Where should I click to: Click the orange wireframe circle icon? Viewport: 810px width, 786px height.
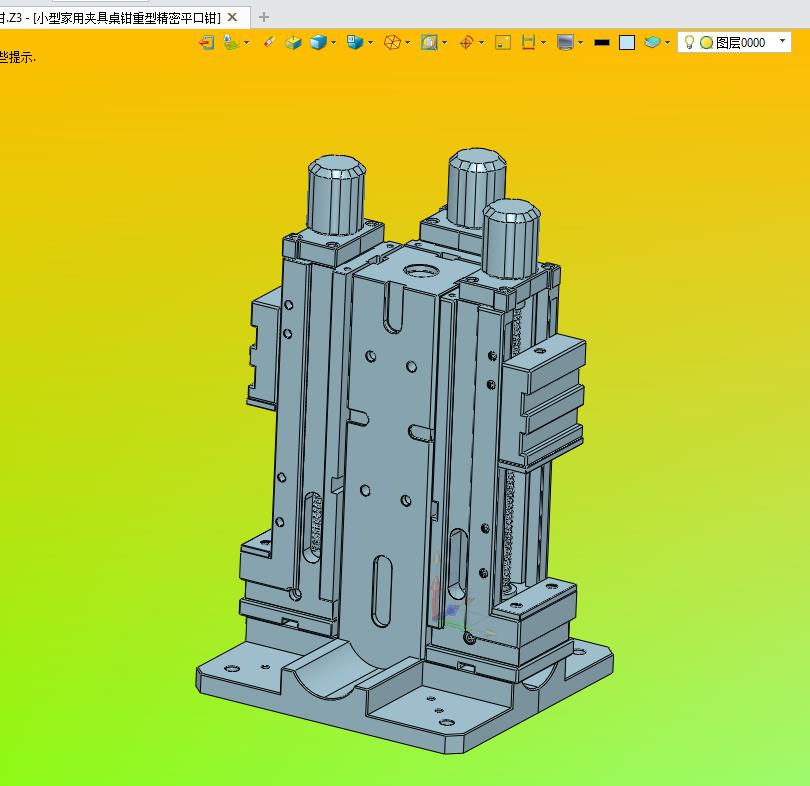[x=393, y=42]
